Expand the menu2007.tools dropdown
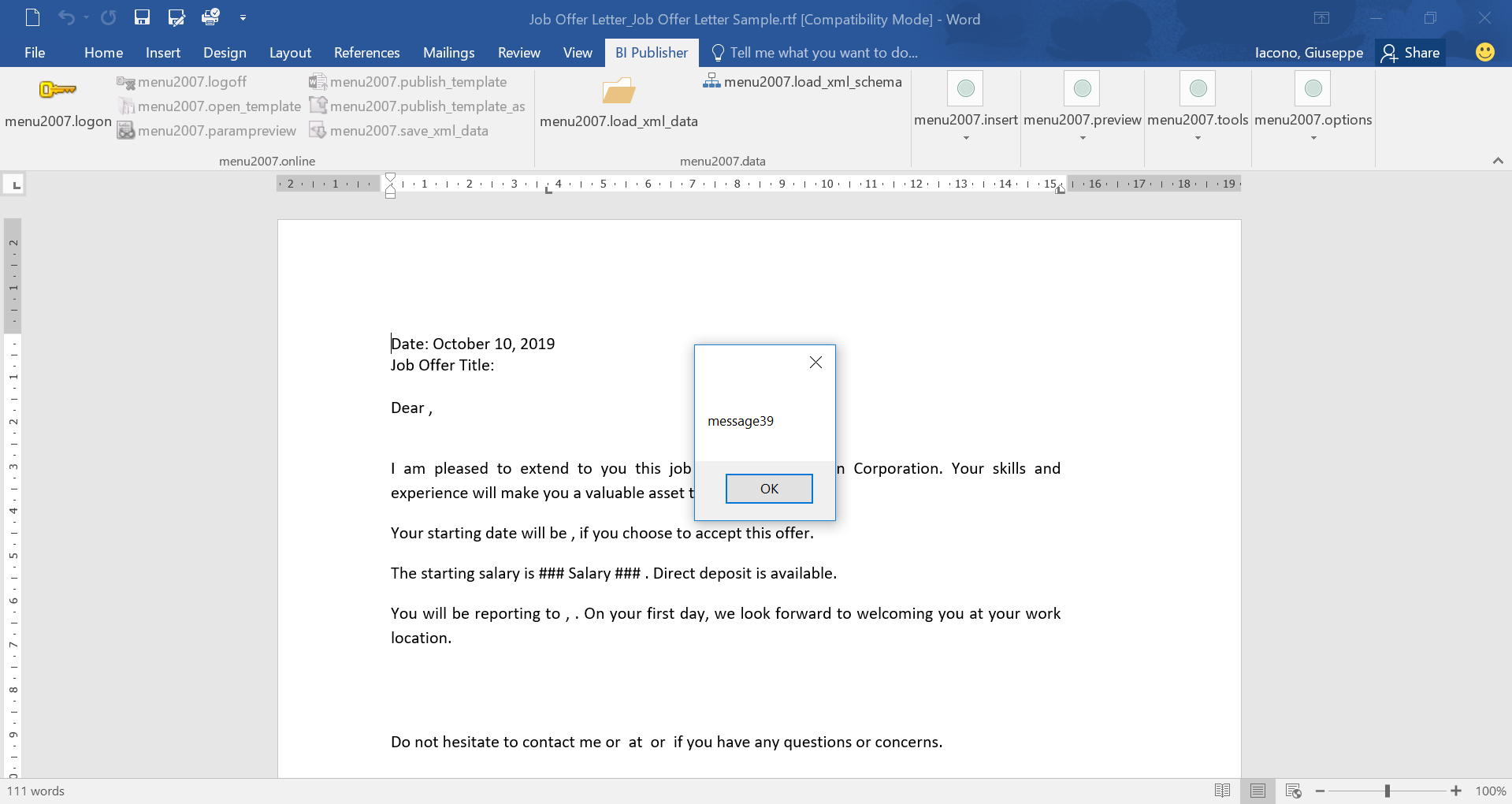This screenshot has height=804, width=1512. (1197, 138)
